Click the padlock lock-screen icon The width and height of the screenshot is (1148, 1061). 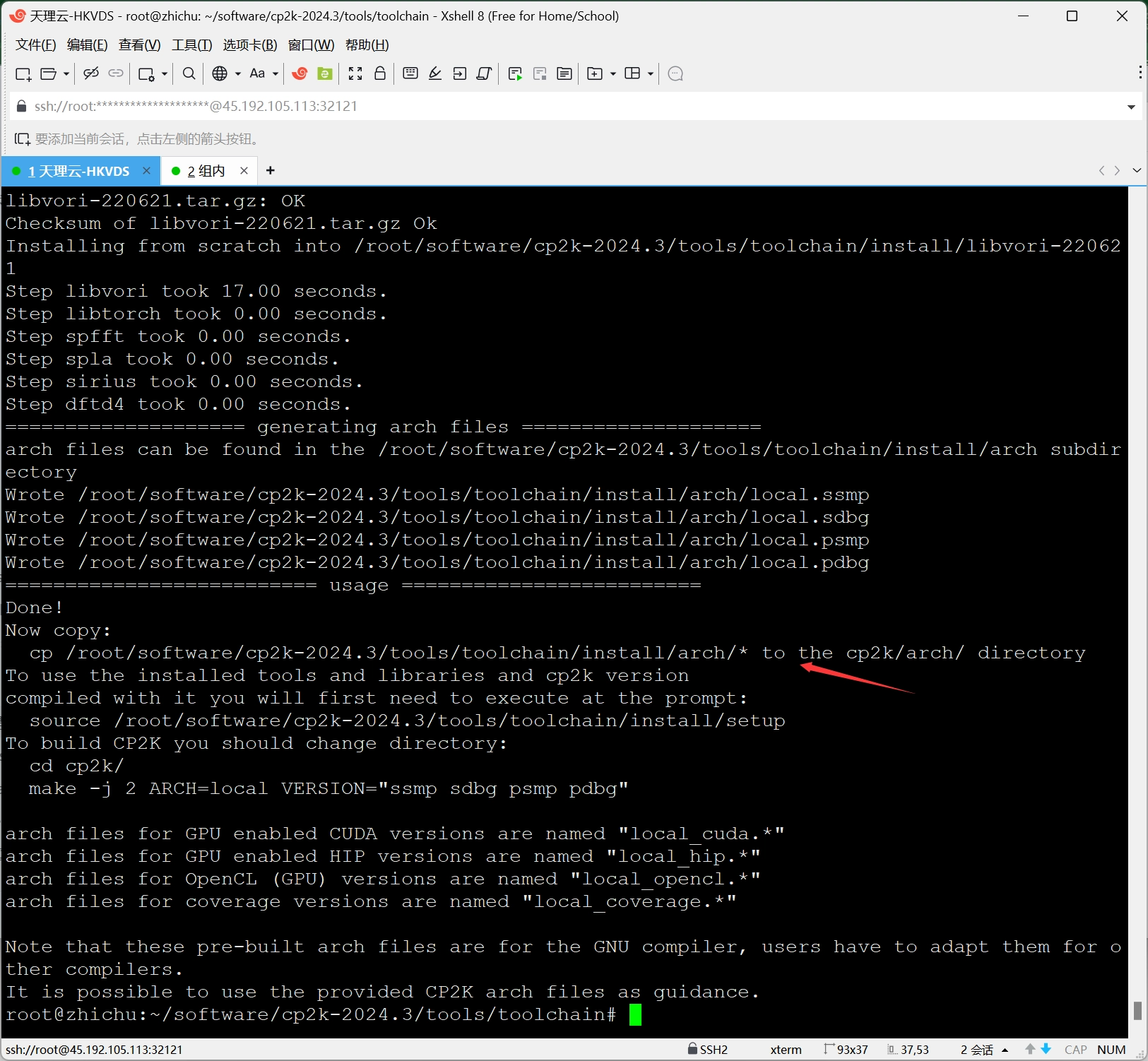(x=380, y=73)
